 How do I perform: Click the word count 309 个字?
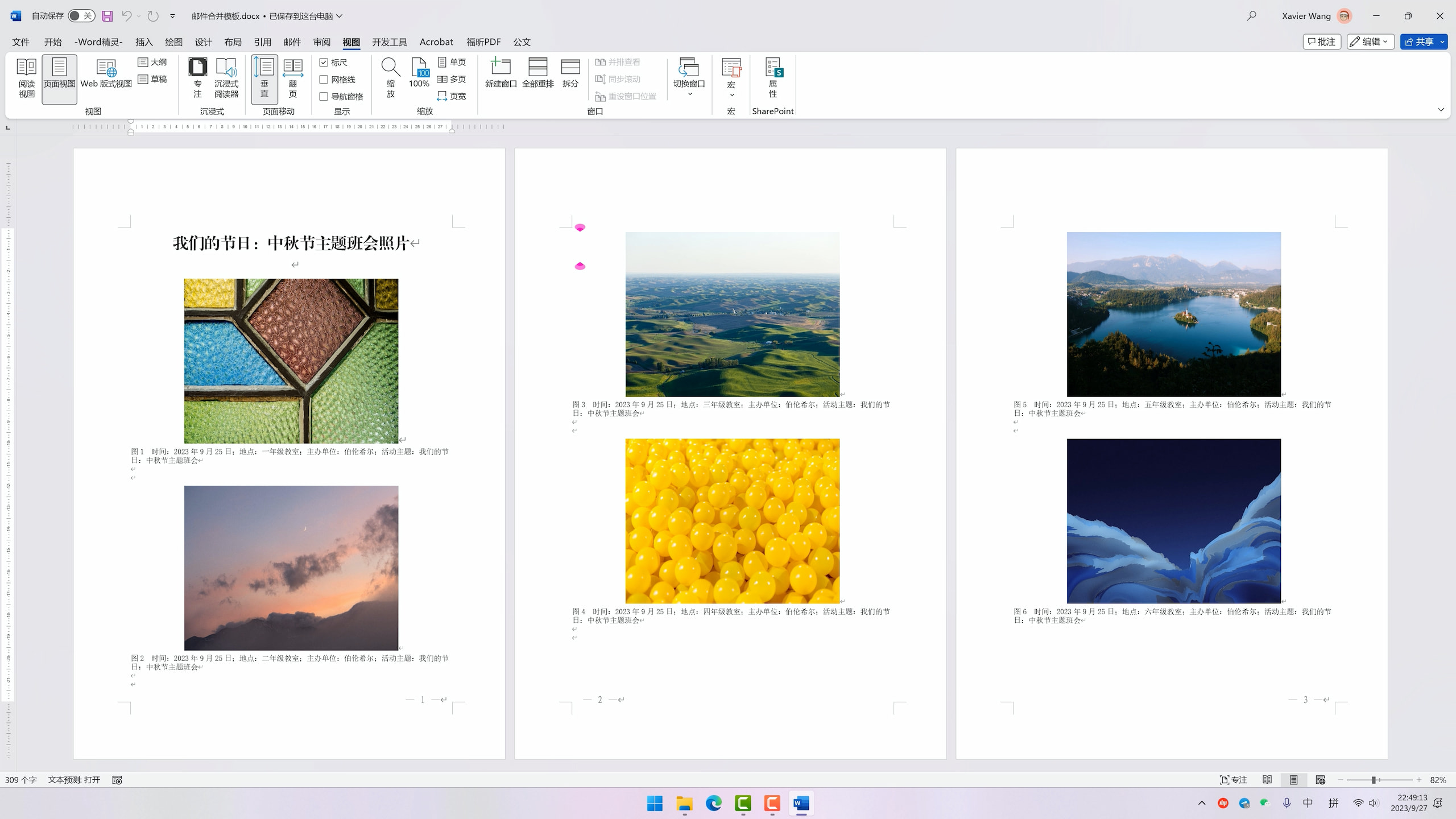click(x=20, y=780)
